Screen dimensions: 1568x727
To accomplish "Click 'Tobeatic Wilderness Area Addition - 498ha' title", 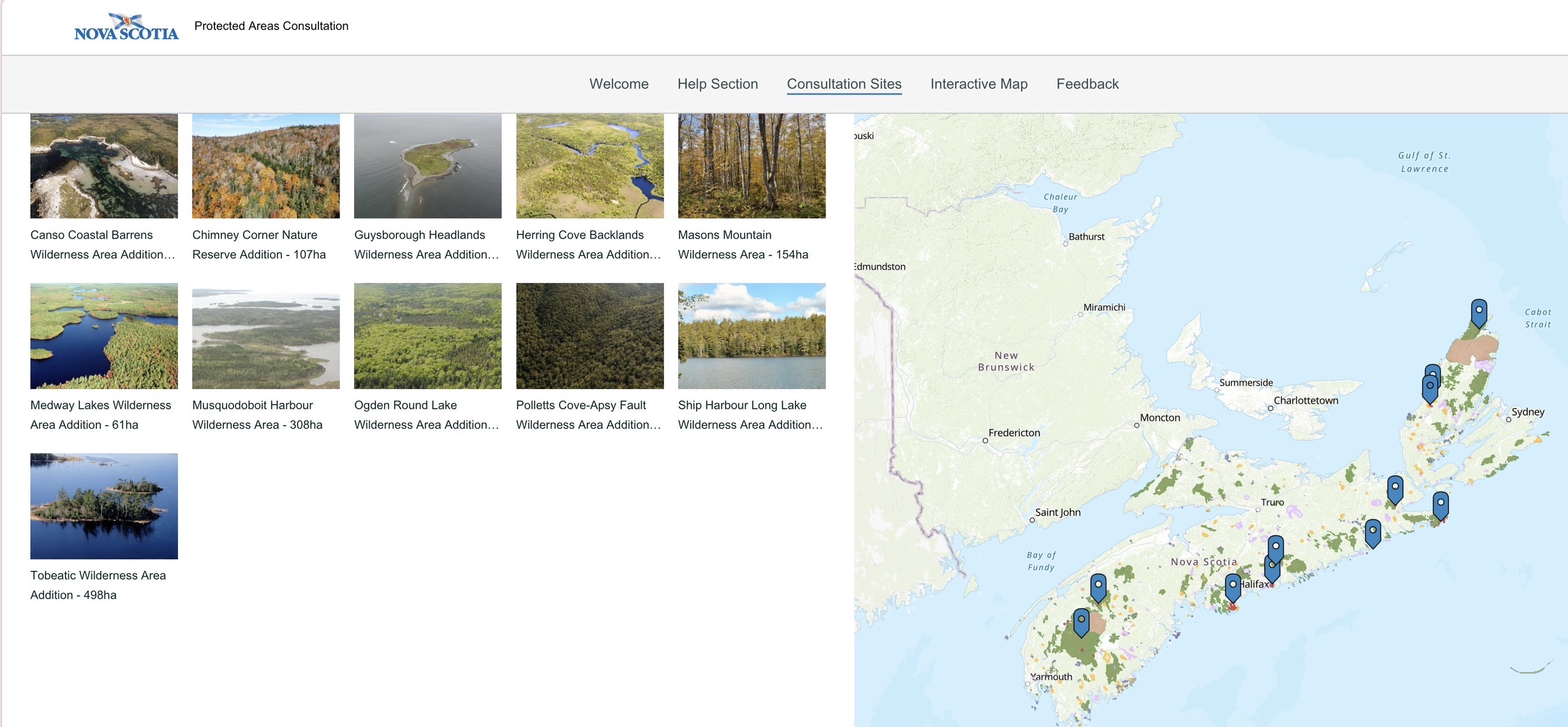I will pyautogui.click(x=98, y=585).
